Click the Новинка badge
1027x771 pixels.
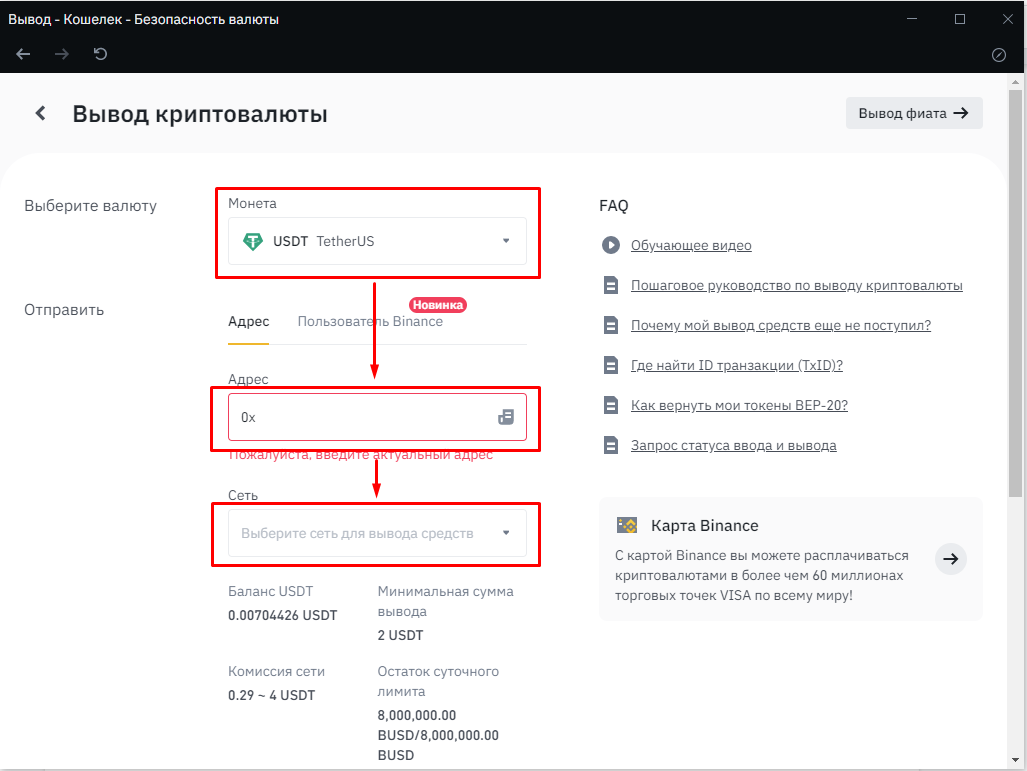[438, 305]
